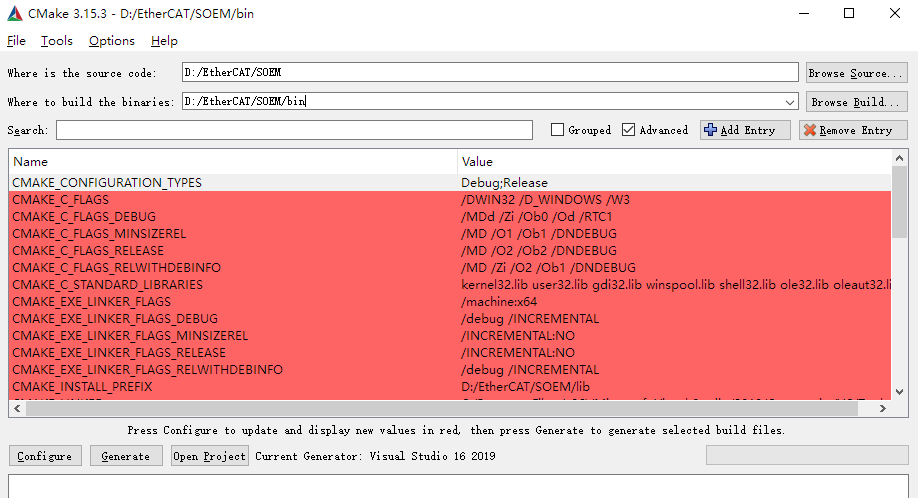Viewport: 918px width, 498px height.
Task: Click the /MDd /Zi /Ob0 /Od /RTC1 value
Action: (x=537, y=217)
